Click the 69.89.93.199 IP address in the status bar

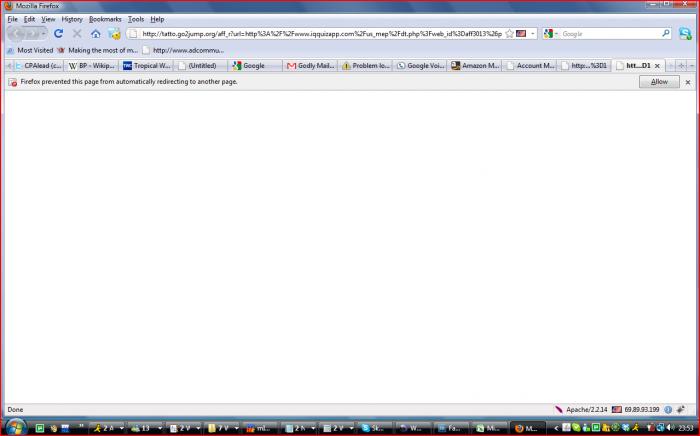click(642, 409)
